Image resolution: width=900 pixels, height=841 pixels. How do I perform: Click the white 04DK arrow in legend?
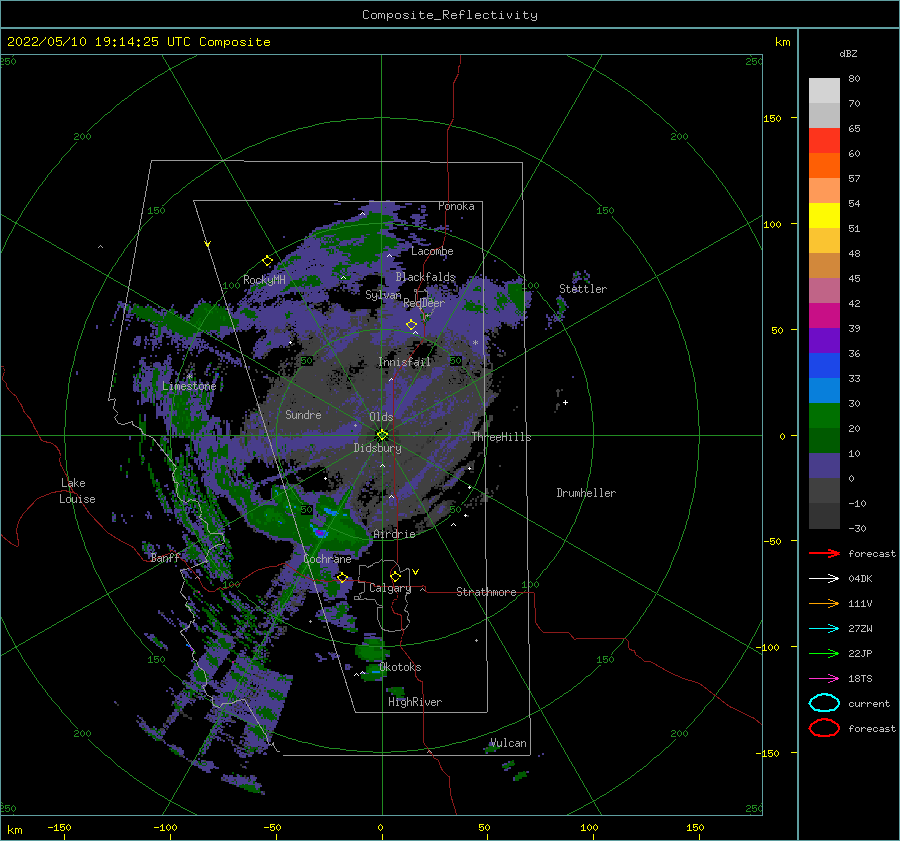pos(824,578)
